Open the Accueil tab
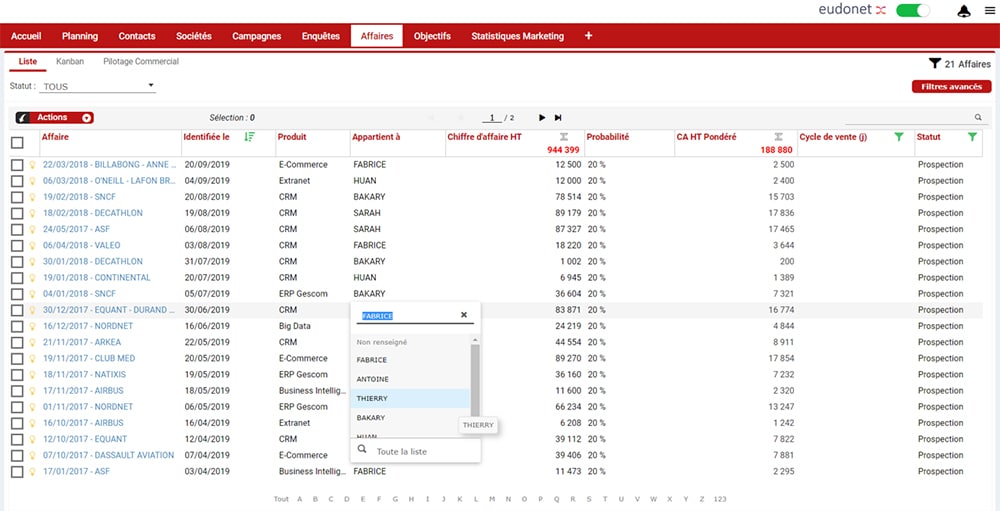1000x511 pixels. pos(26,36)
